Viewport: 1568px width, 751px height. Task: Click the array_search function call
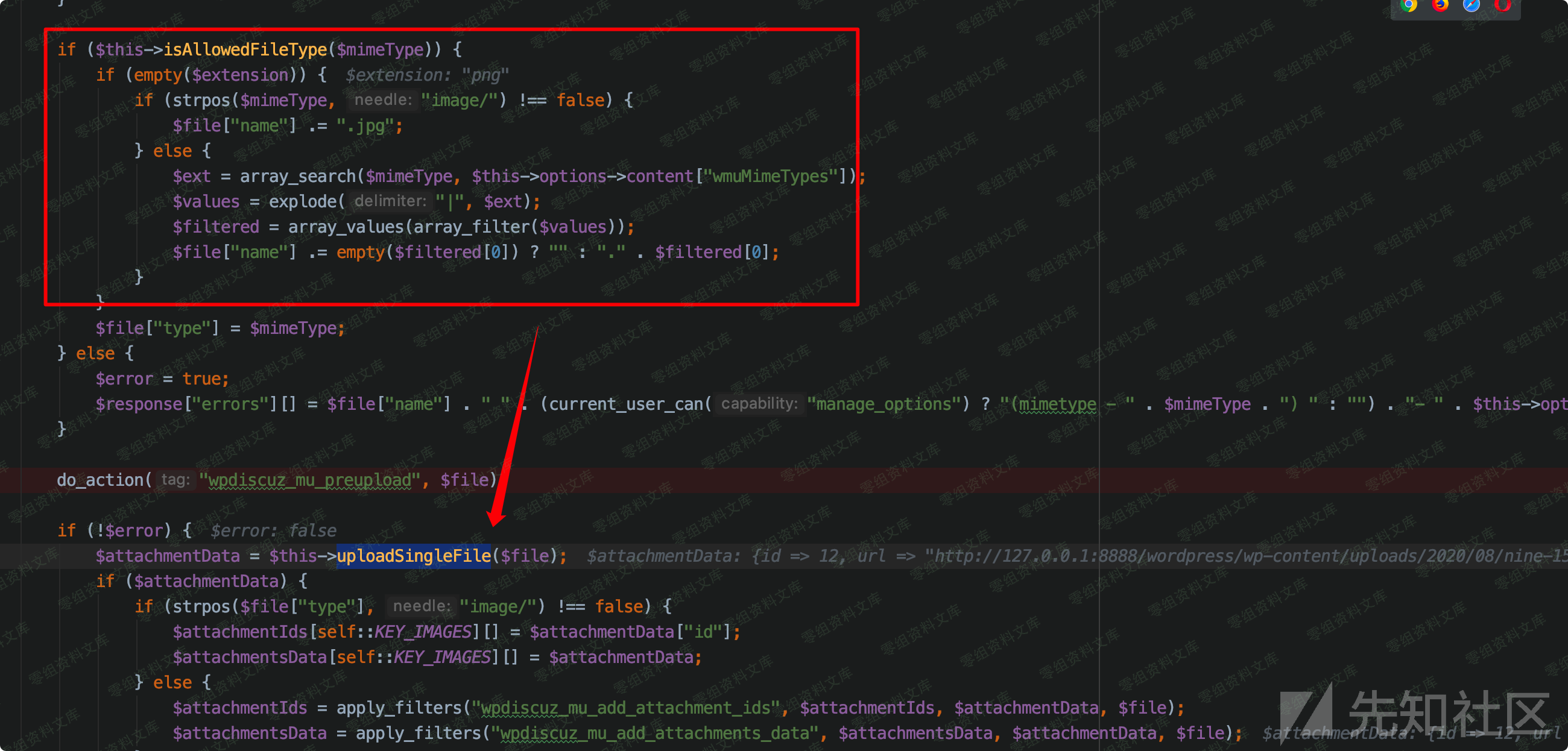(x=297, y=176)
